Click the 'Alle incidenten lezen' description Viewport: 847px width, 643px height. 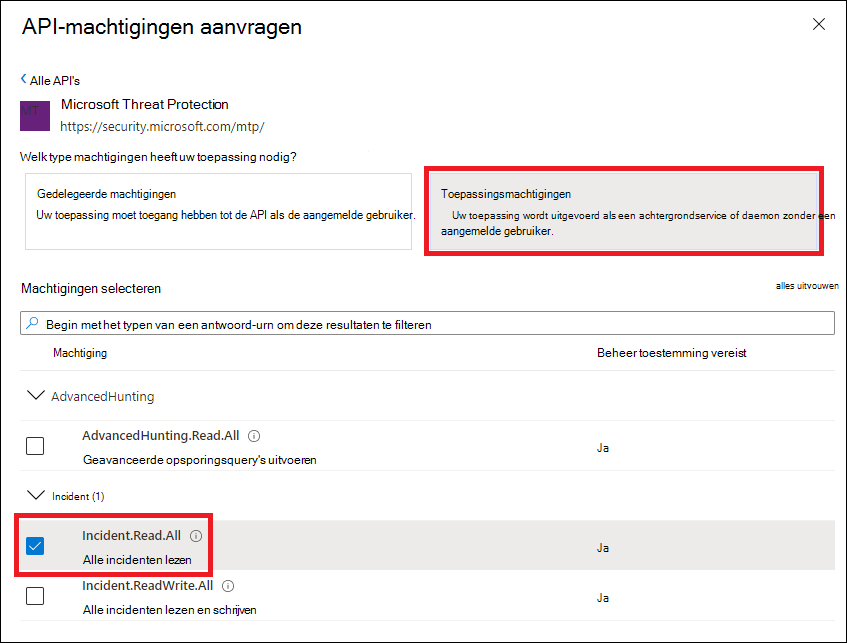click(137, 560)
